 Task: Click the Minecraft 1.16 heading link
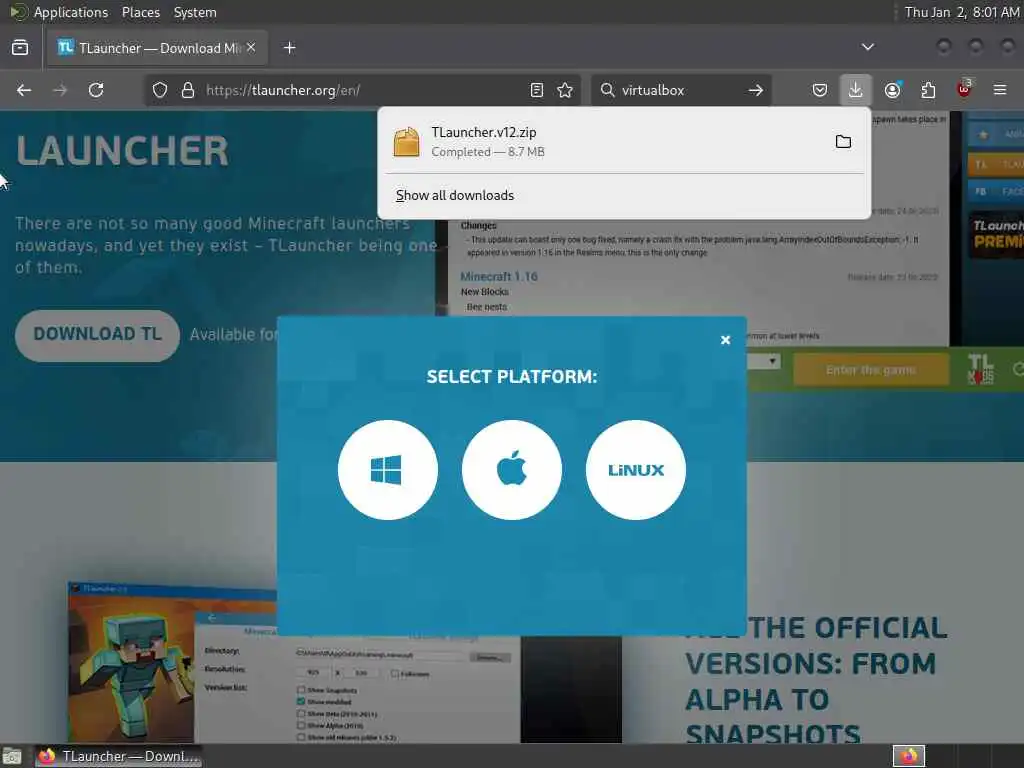(499, 277)
